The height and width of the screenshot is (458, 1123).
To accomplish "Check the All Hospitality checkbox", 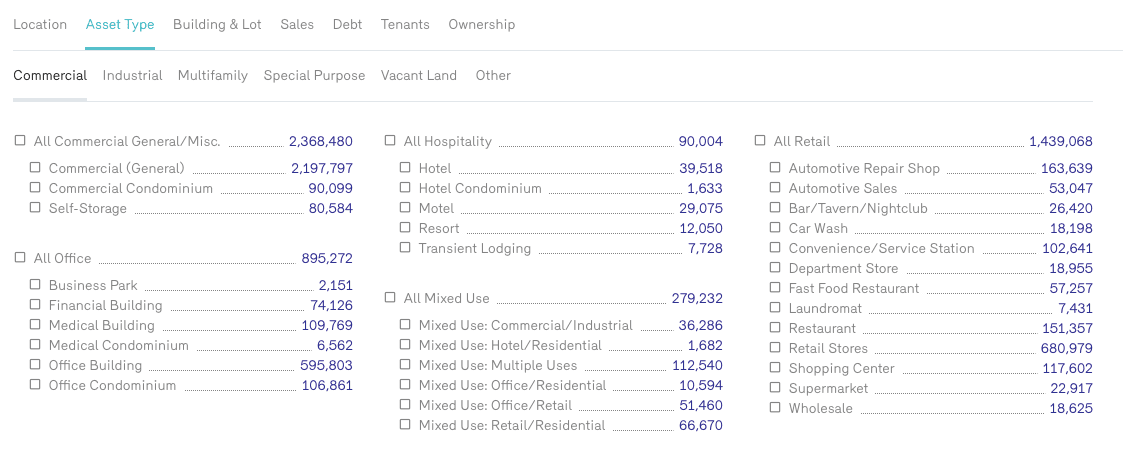I will click(x=390, y=141).
